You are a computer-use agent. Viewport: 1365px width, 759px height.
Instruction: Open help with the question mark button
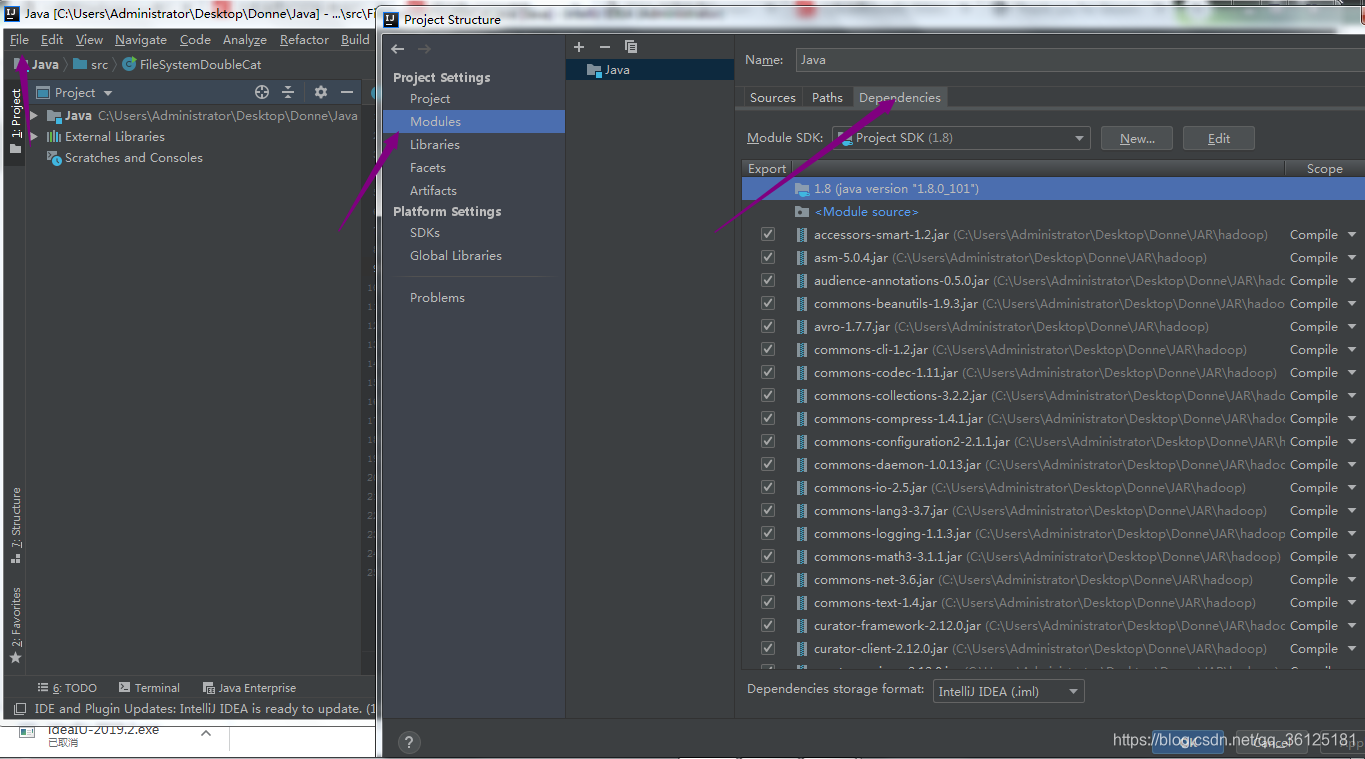409,742
